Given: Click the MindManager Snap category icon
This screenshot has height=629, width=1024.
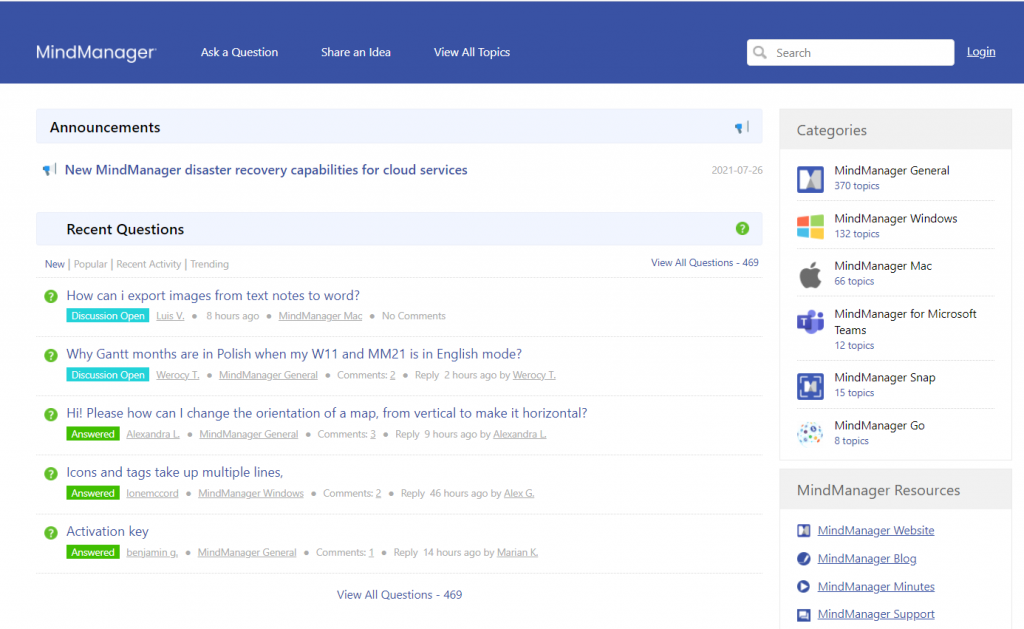Looking at the screenshot, I should [810, 386].
